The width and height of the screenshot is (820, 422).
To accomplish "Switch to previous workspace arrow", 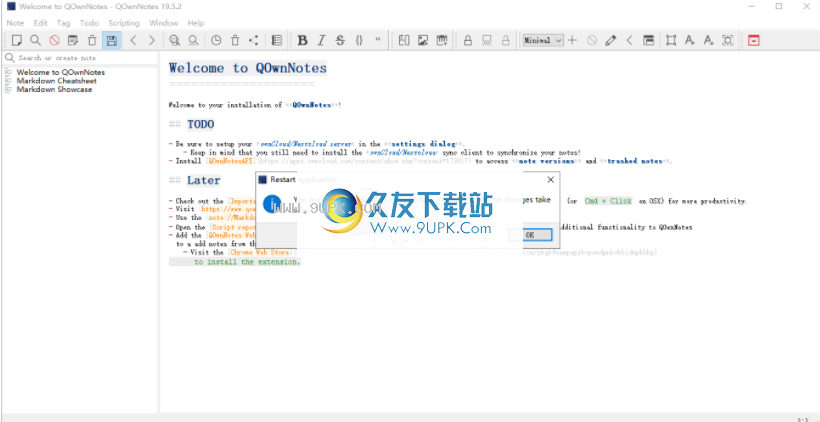I will pyautogui.click(x=629, y=40).
